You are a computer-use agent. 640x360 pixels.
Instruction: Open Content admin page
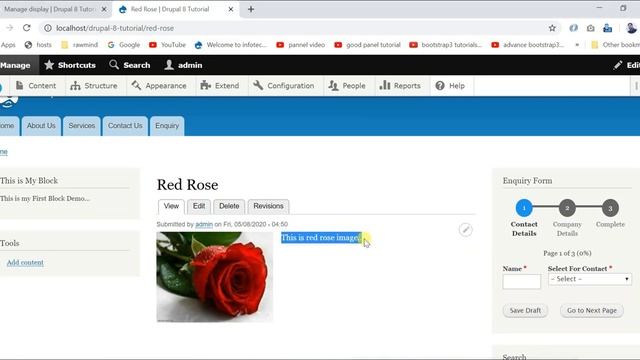(36, 86)
